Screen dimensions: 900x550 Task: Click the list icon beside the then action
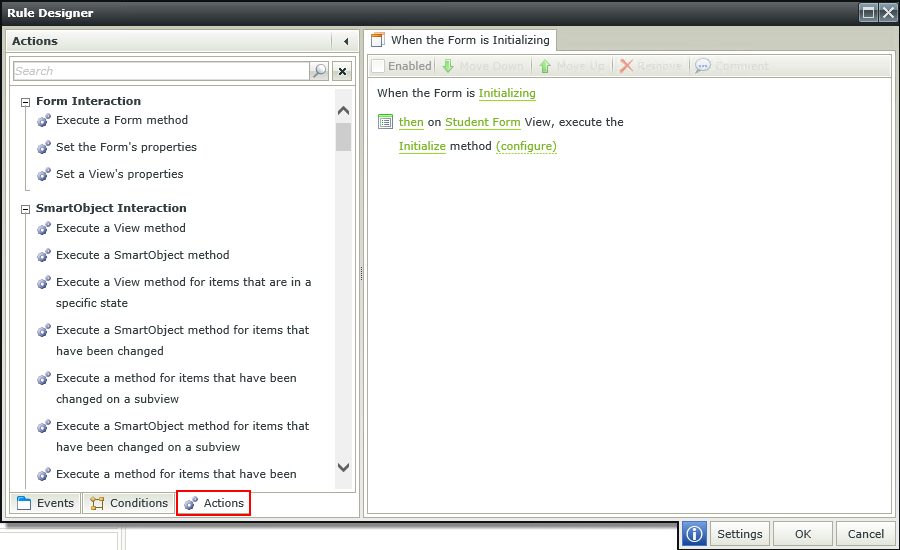coord(385,122)
